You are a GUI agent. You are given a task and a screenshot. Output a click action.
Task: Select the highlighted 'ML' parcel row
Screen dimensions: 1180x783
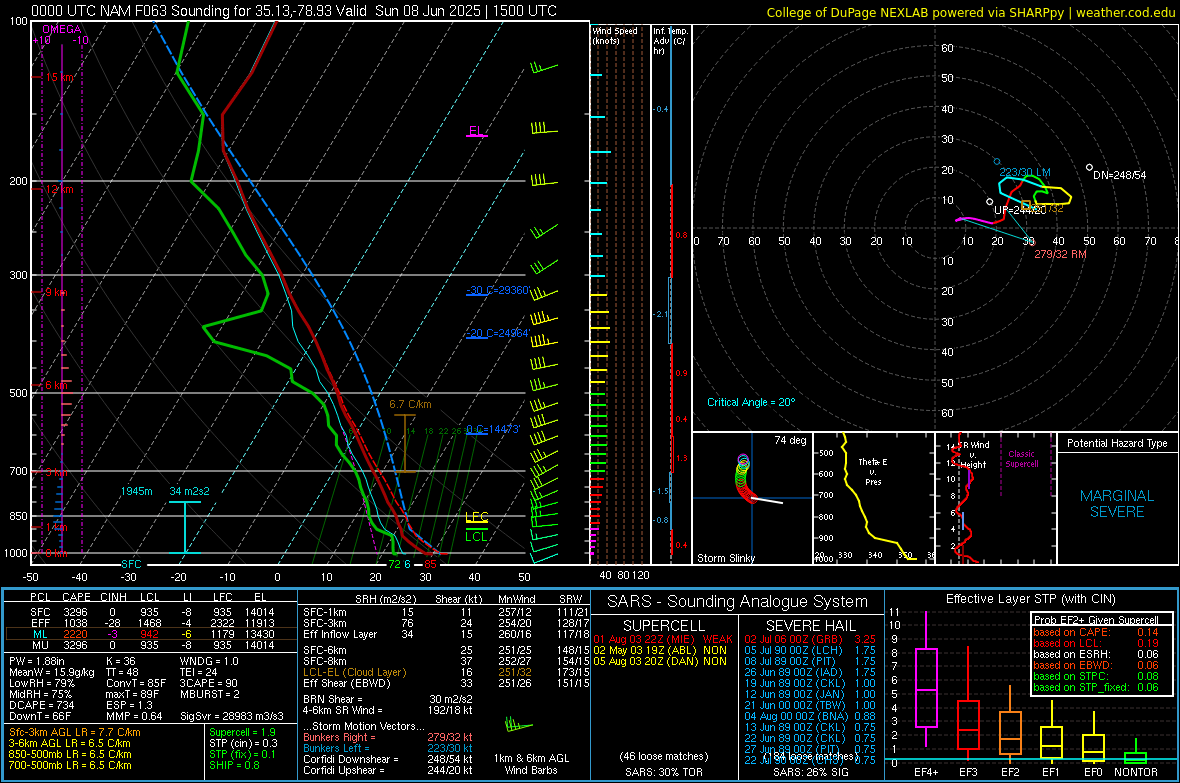pyautogui.click(x=151, y=634)
